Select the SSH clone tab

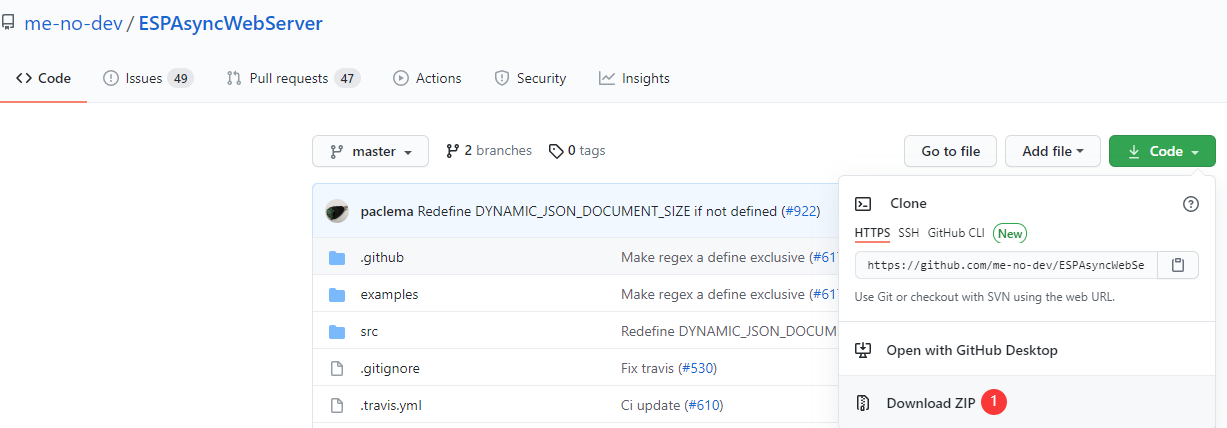[908, 233]
